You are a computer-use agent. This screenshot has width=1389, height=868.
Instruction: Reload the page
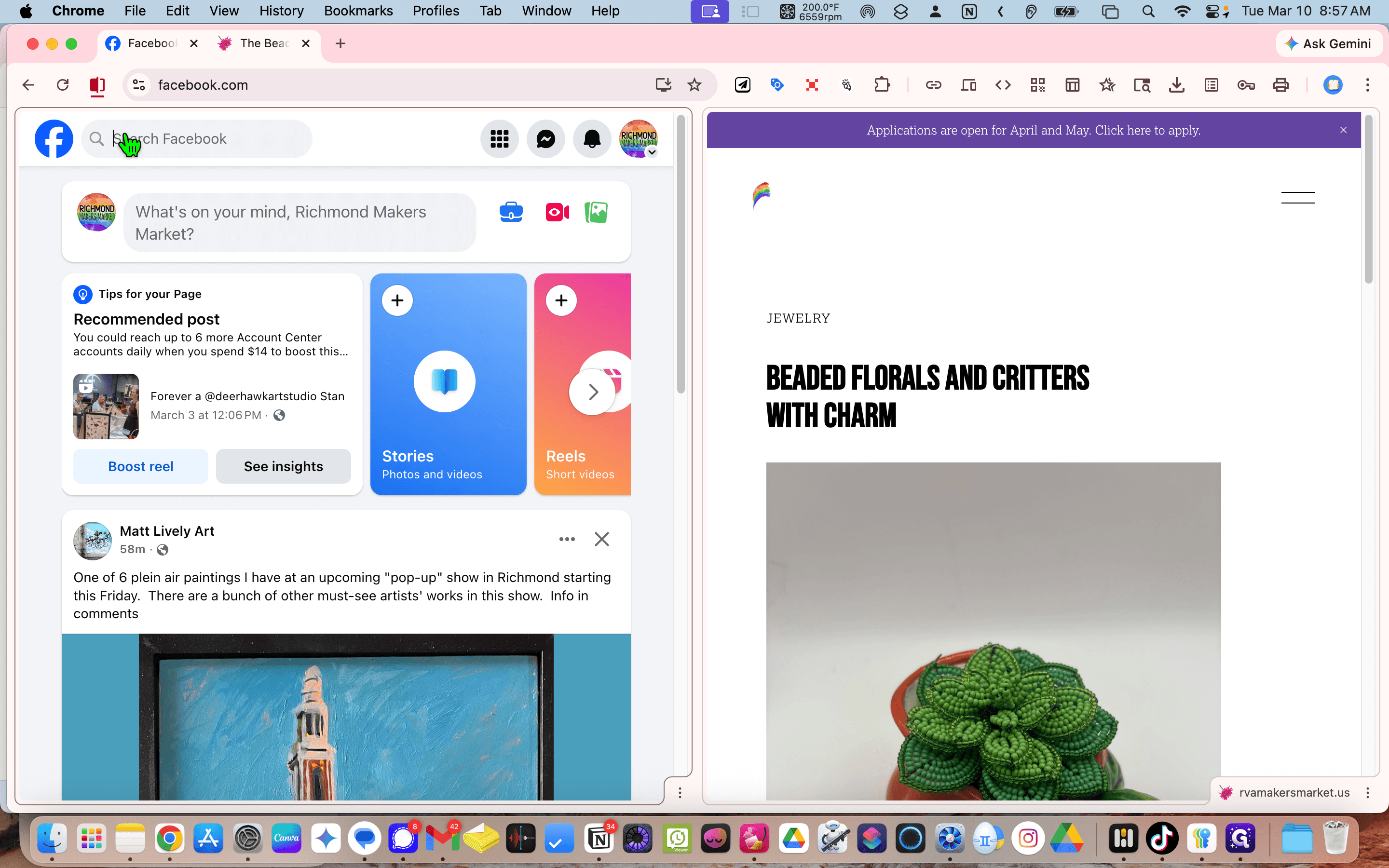tap(63, 85)
